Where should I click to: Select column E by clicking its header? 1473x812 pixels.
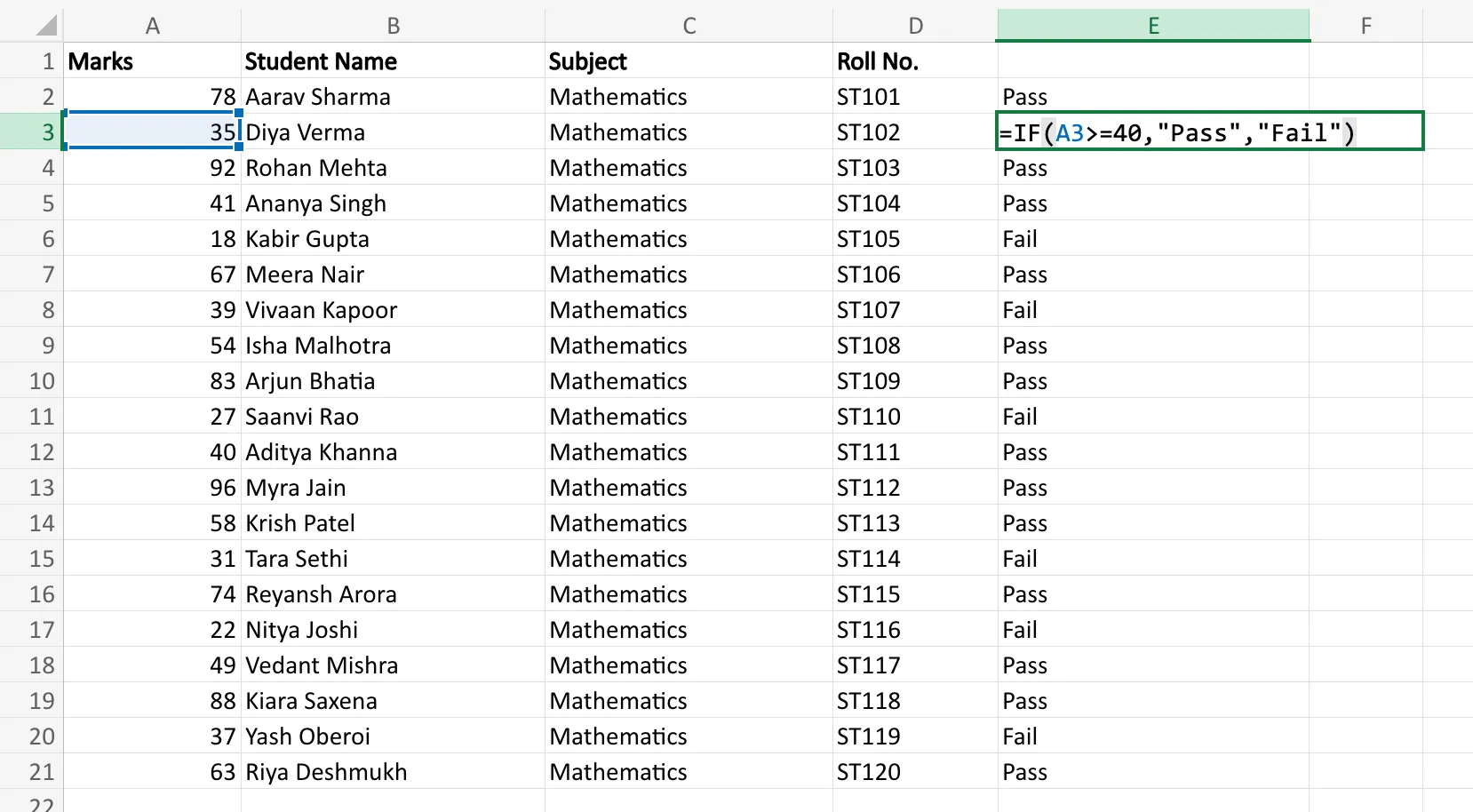click(x=1152, y=25)
